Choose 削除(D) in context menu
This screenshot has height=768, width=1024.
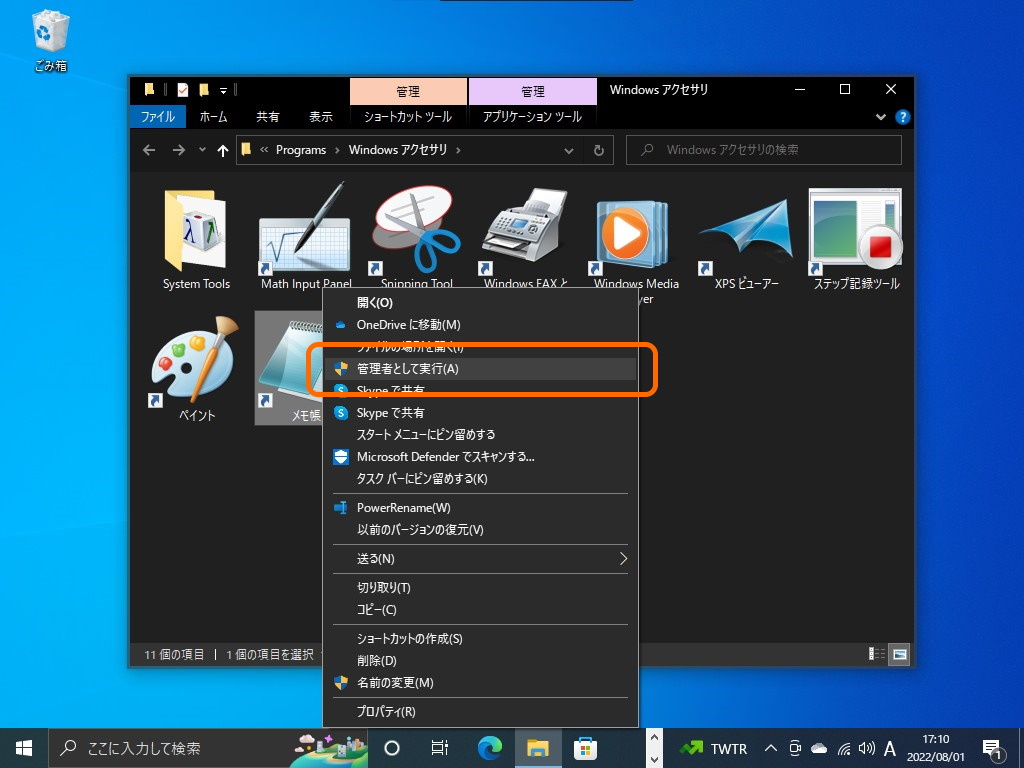point(480,660)
